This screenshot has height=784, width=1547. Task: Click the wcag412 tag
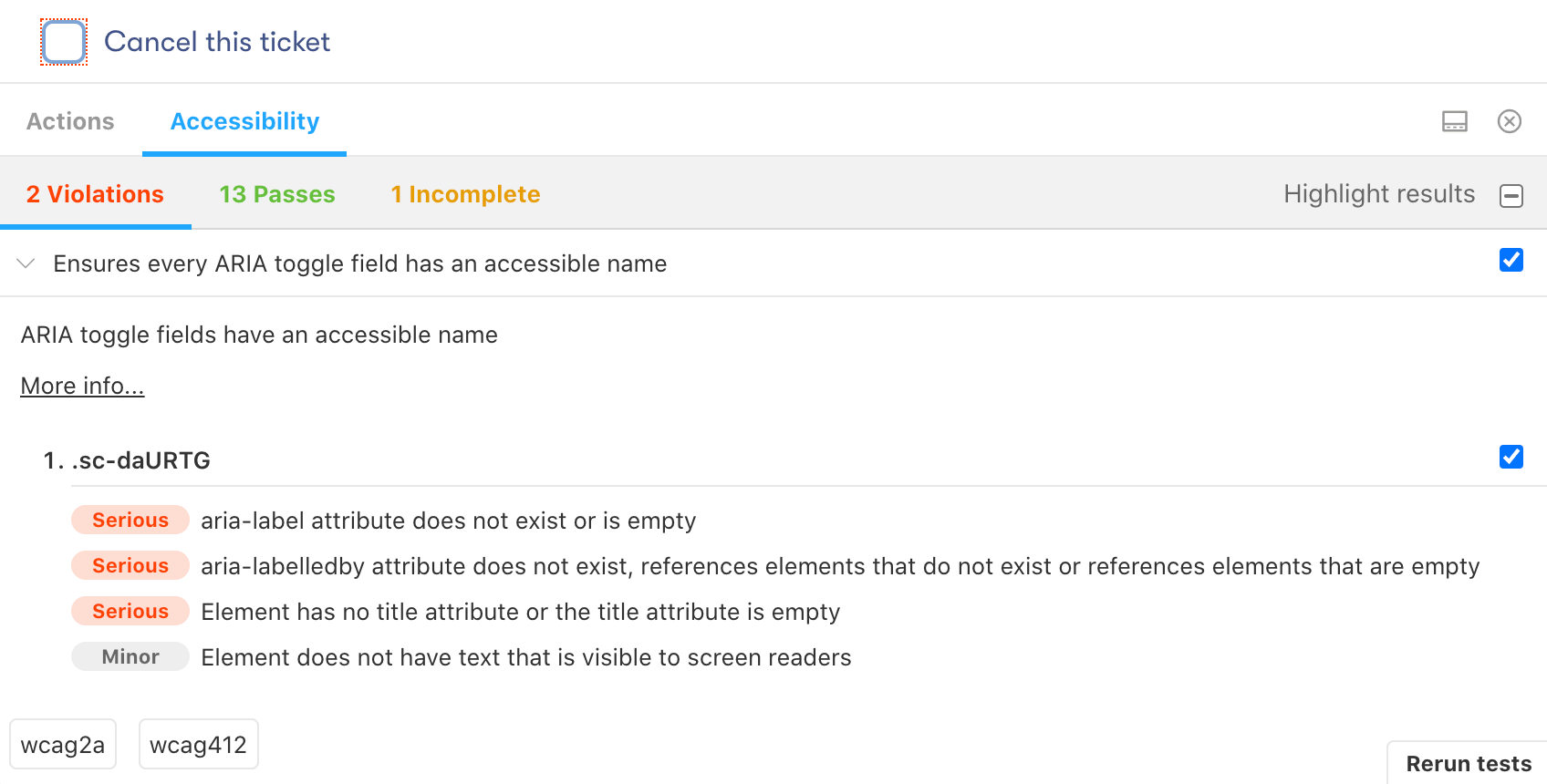click(198, 744)
